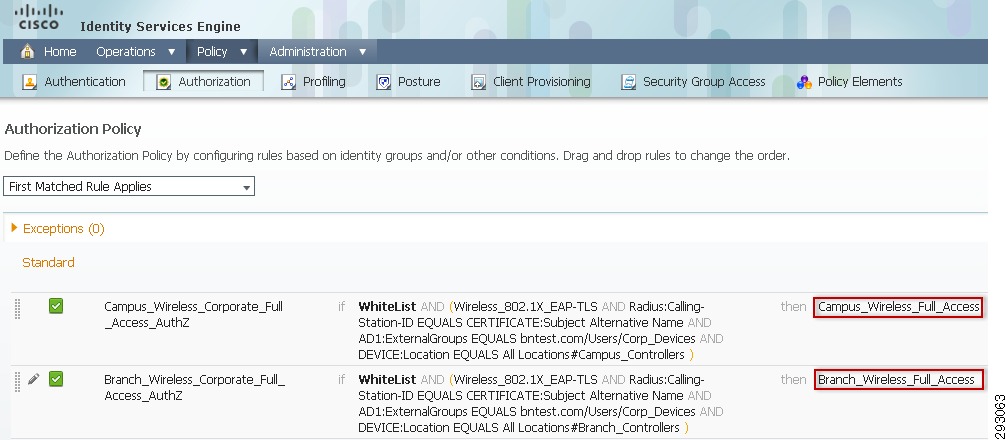Click the Policy Elements icon
1005x440 pixels.
point(804,82)
